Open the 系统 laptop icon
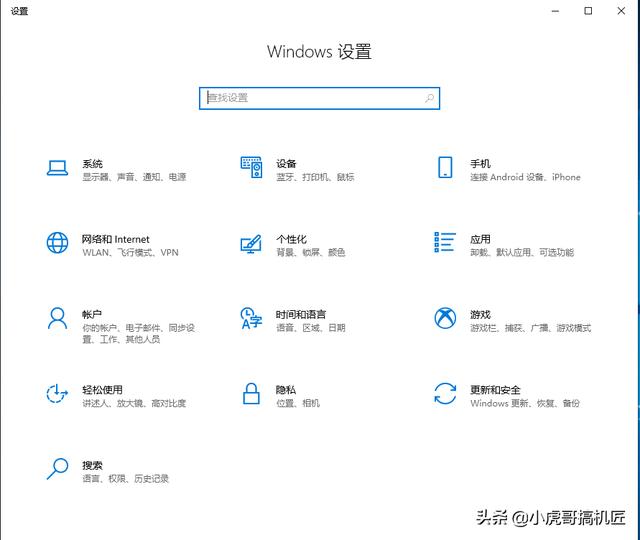640x540 pixels. coord(57,168)
